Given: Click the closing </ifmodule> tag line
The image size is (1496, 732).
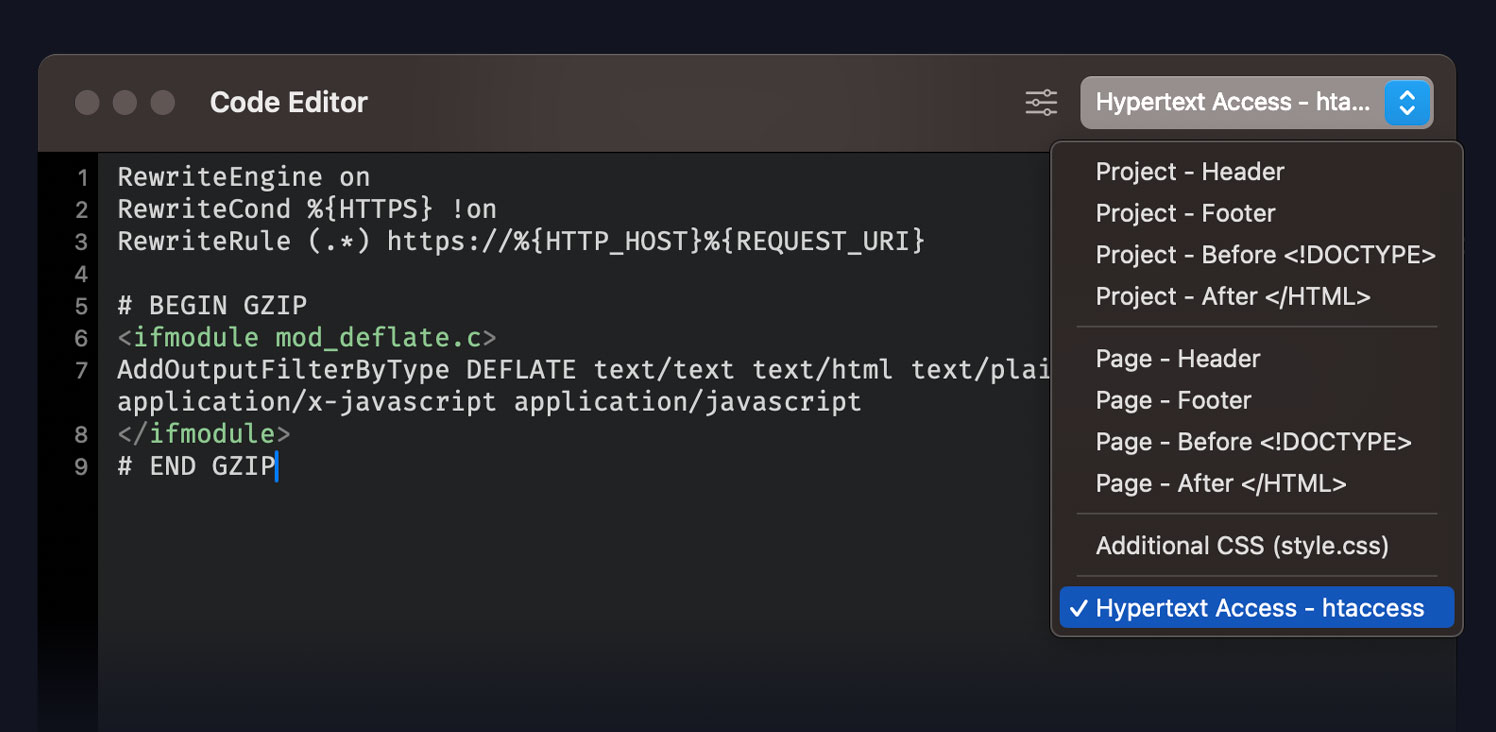Looking at the screenshot, I should pyautogui.click(x=203, y=434).
